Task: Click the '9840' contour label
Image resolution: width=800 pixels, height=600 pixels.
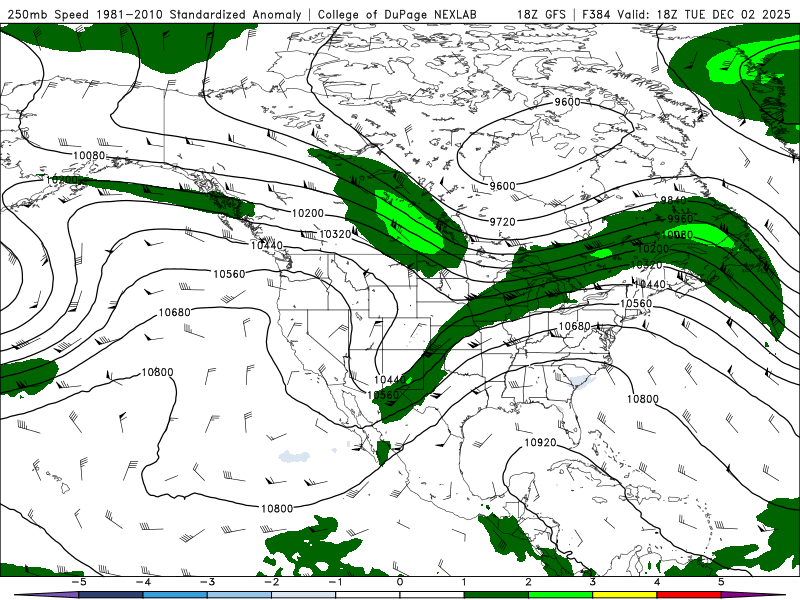Action: pos(673,201)
